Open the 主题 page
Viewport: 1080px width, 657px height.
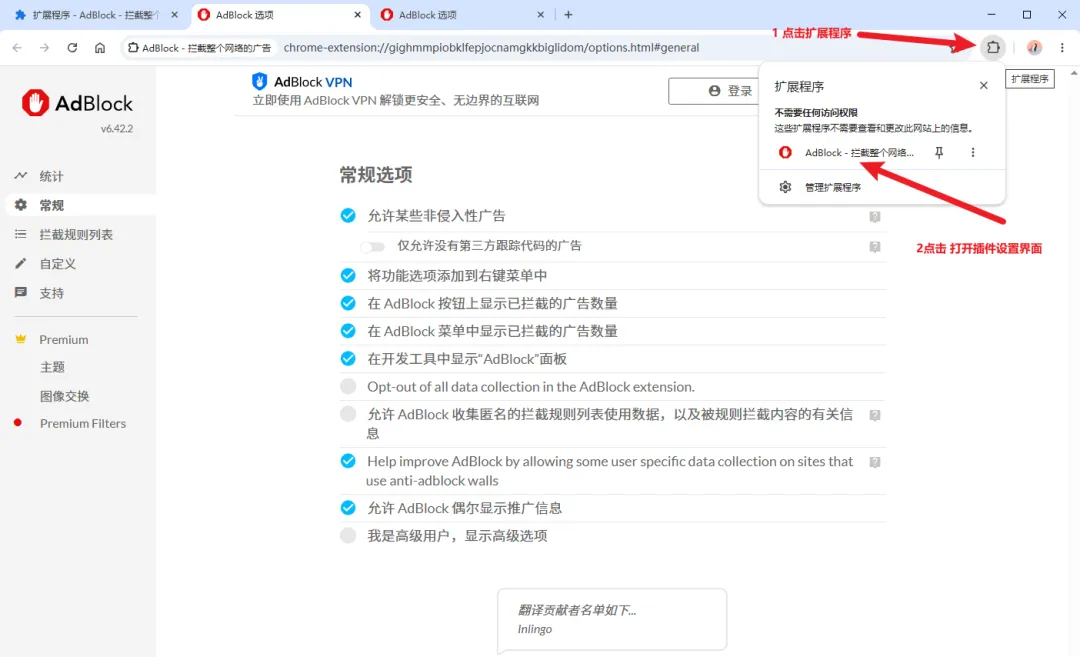52,367
